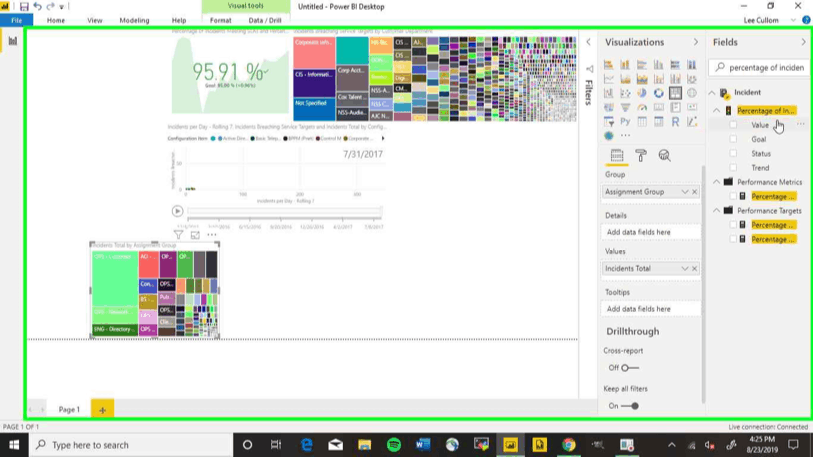Collapse the Performance Metrics folder
Image resolution: width=815 pixels, height=459 pixels.
[x=717, y=182]
